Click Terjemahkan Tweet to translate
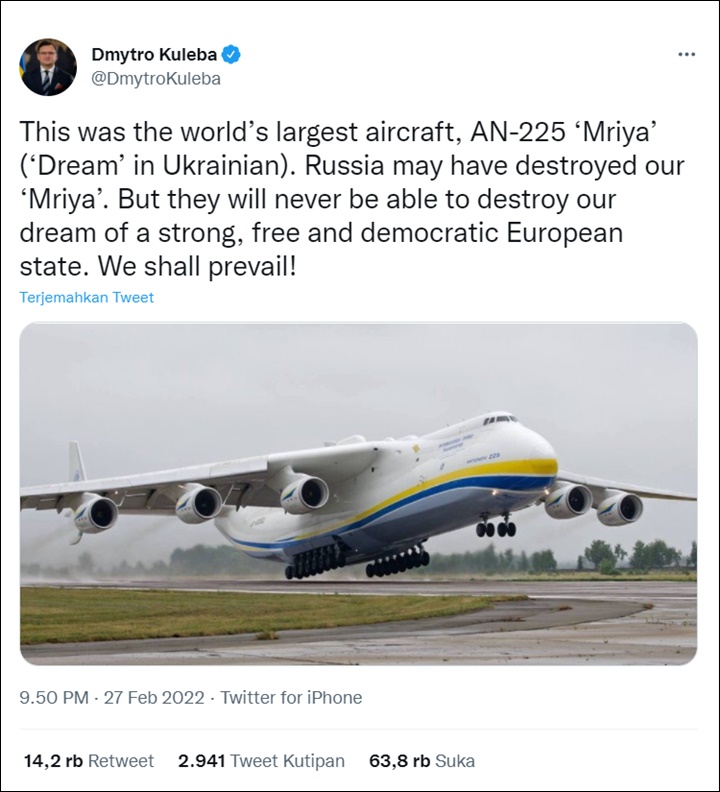The image size is (720, 792). 86,297
